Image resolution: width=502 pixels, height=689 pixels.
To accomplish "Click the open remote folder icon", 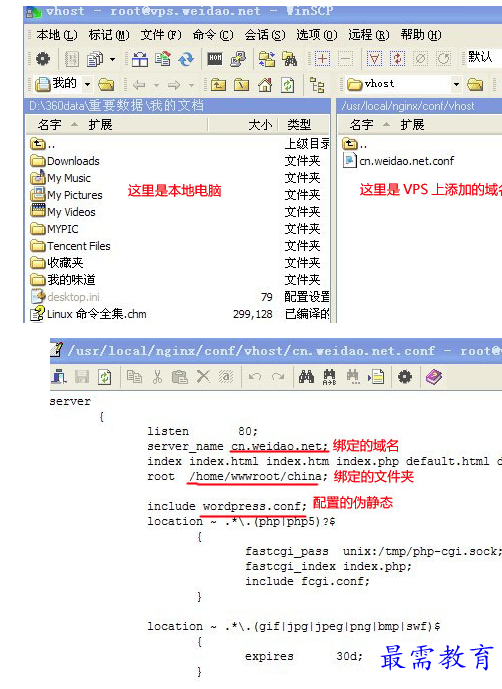I will coord(475,84).
